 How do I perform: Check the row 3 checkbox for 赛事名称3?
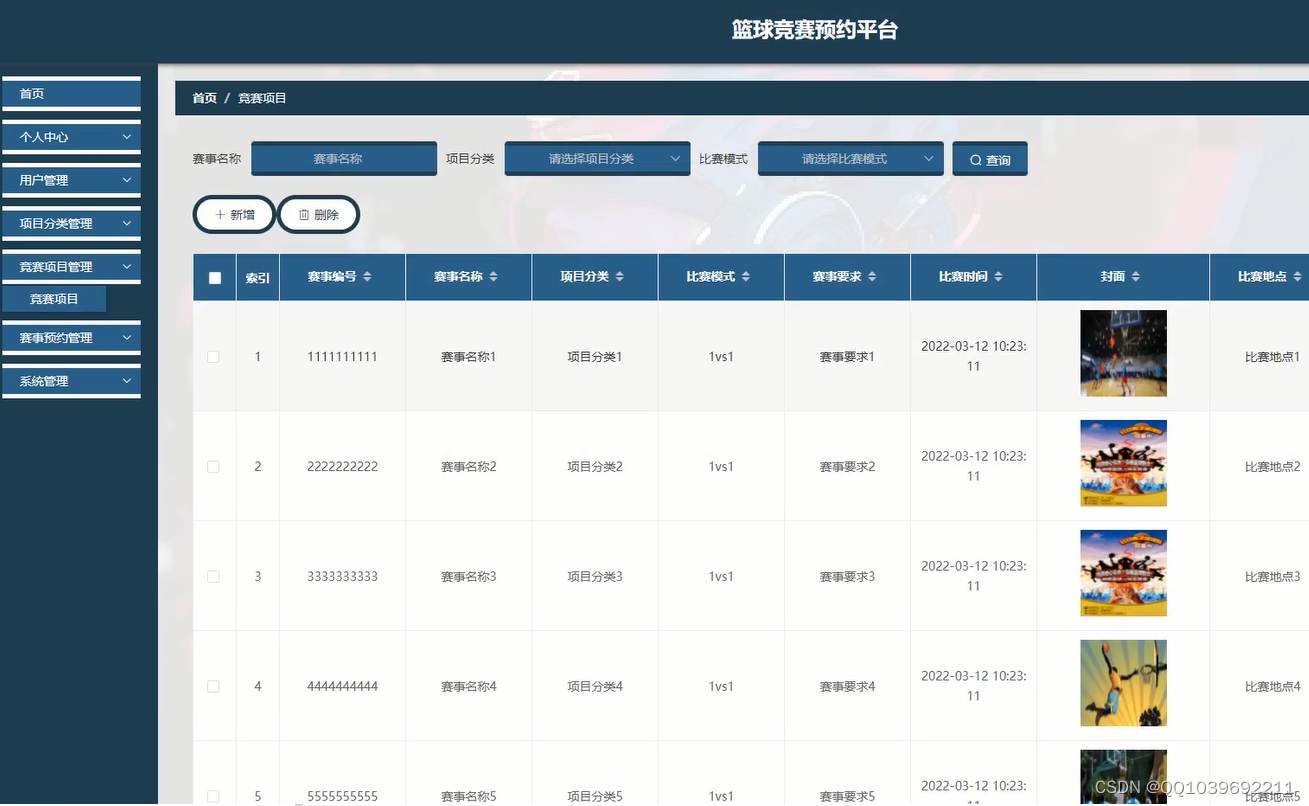[x=213, y=577]
